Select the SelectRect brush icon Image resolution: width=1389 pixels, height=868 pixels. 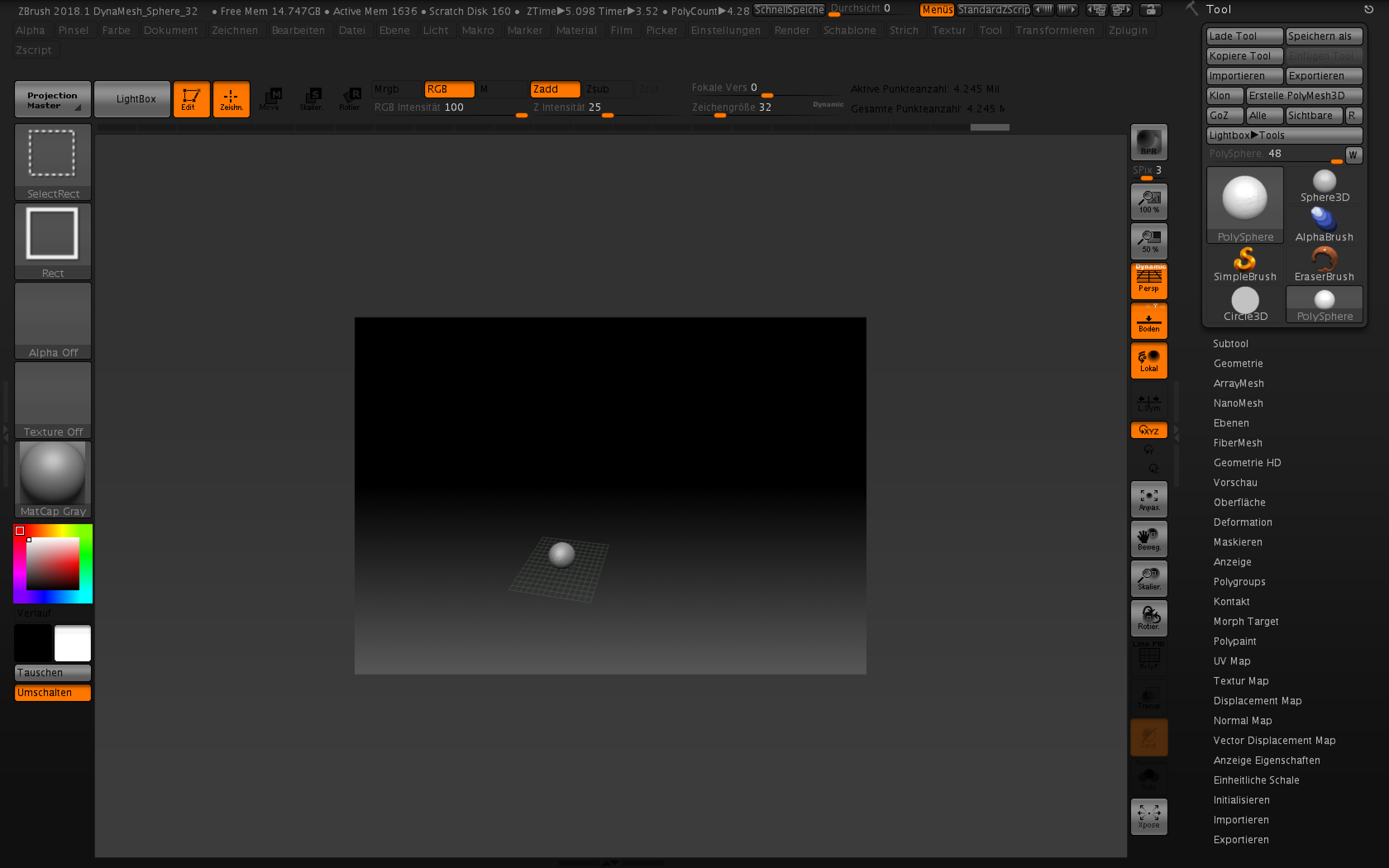click(x=52, y=162)
